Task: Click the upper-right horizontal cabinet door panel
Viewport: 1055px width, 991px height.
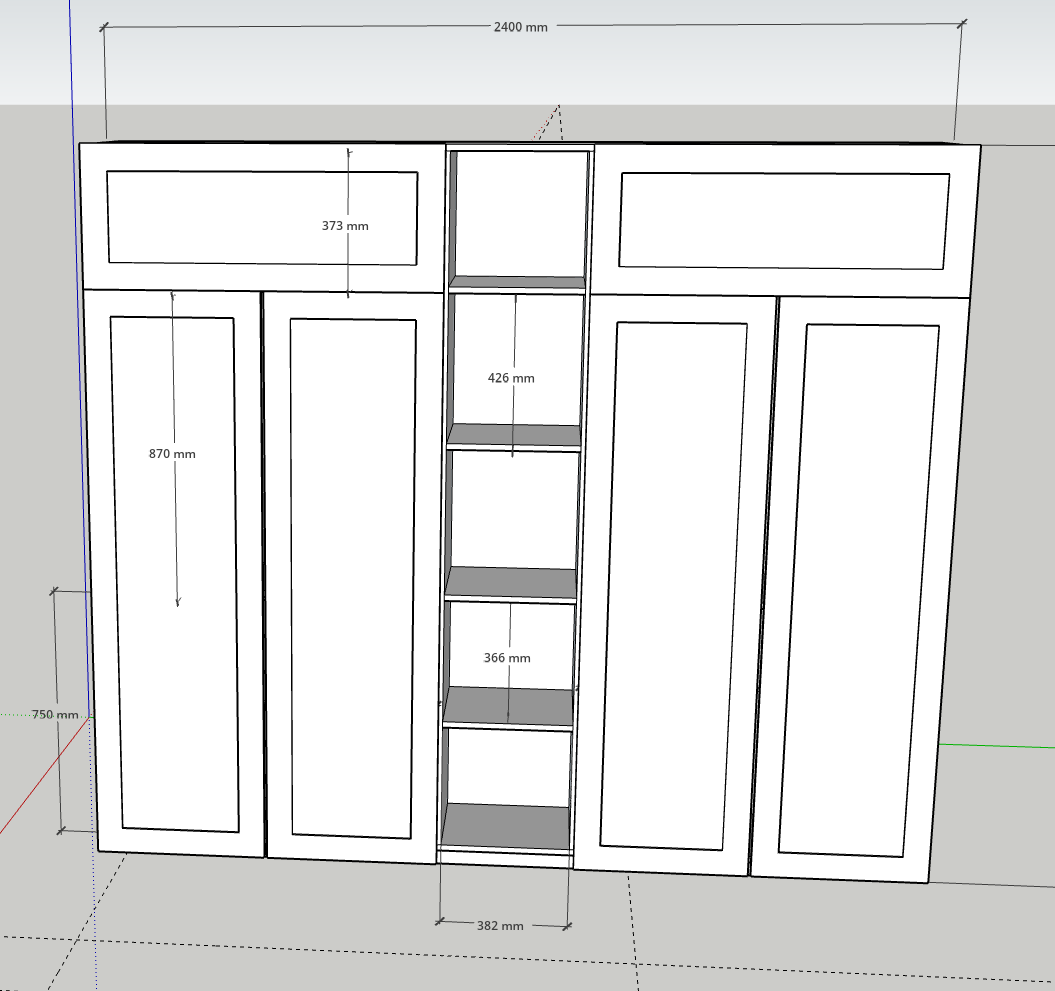Action: coord(783,221)
